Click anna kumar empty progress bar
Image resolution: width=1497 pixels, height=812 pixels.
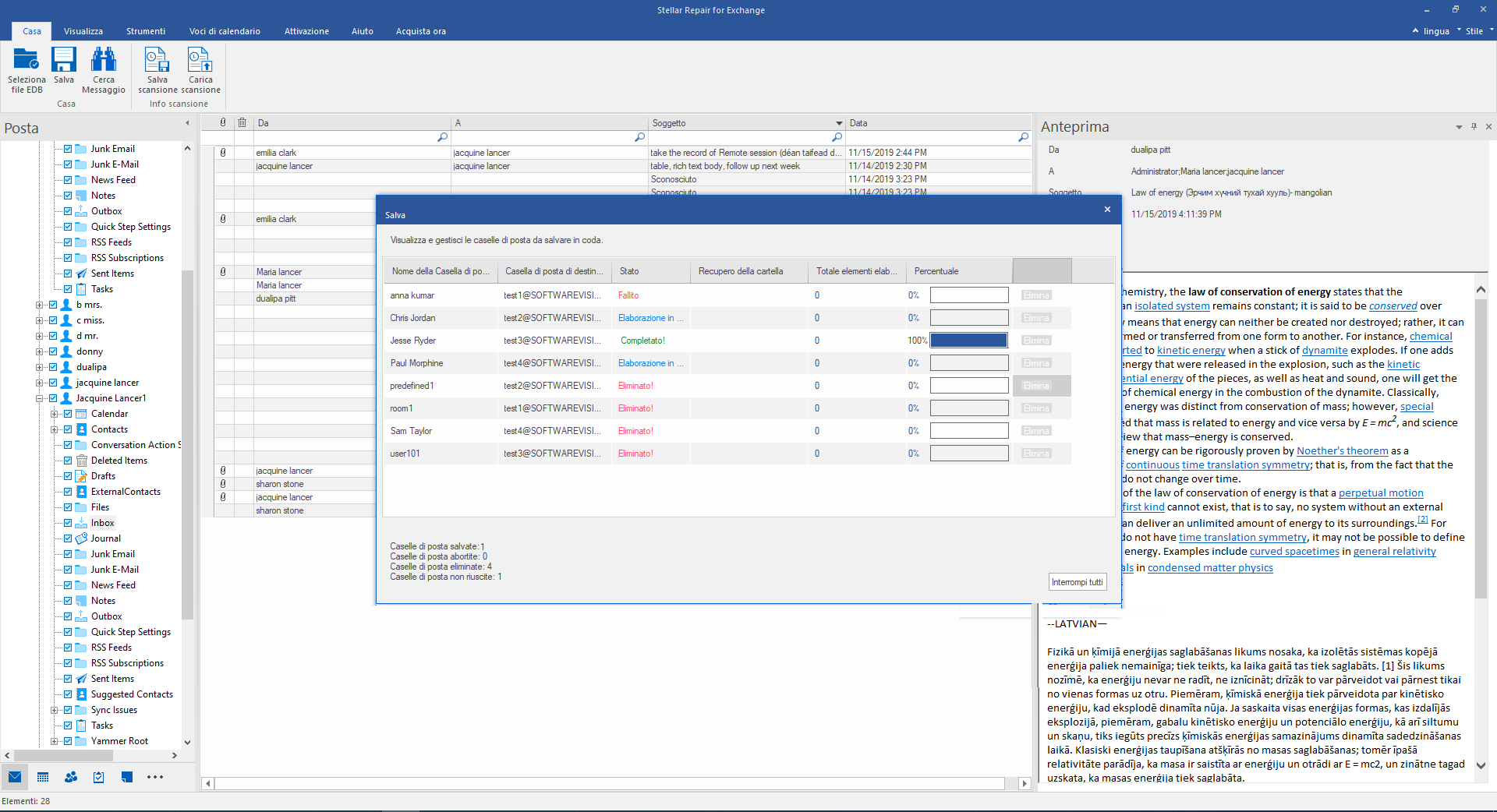(x=969, y=295)
